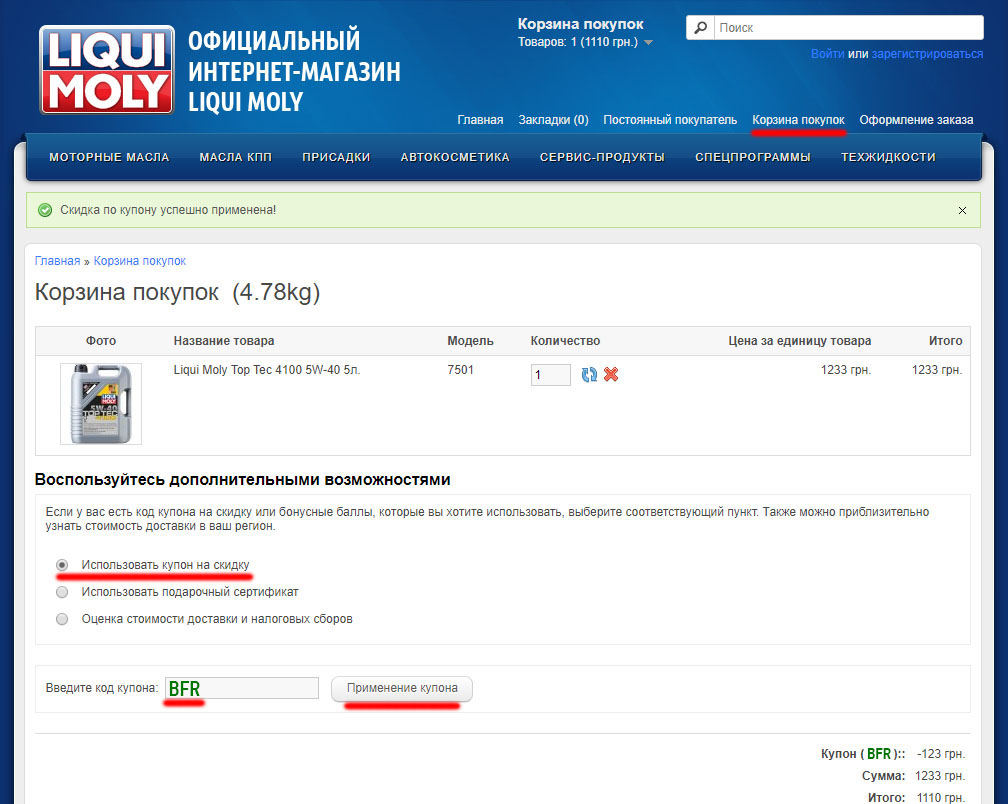This screenshot has height=804, width=1008.
Task: Click the Поиск search input field
Action: point(849,28)
